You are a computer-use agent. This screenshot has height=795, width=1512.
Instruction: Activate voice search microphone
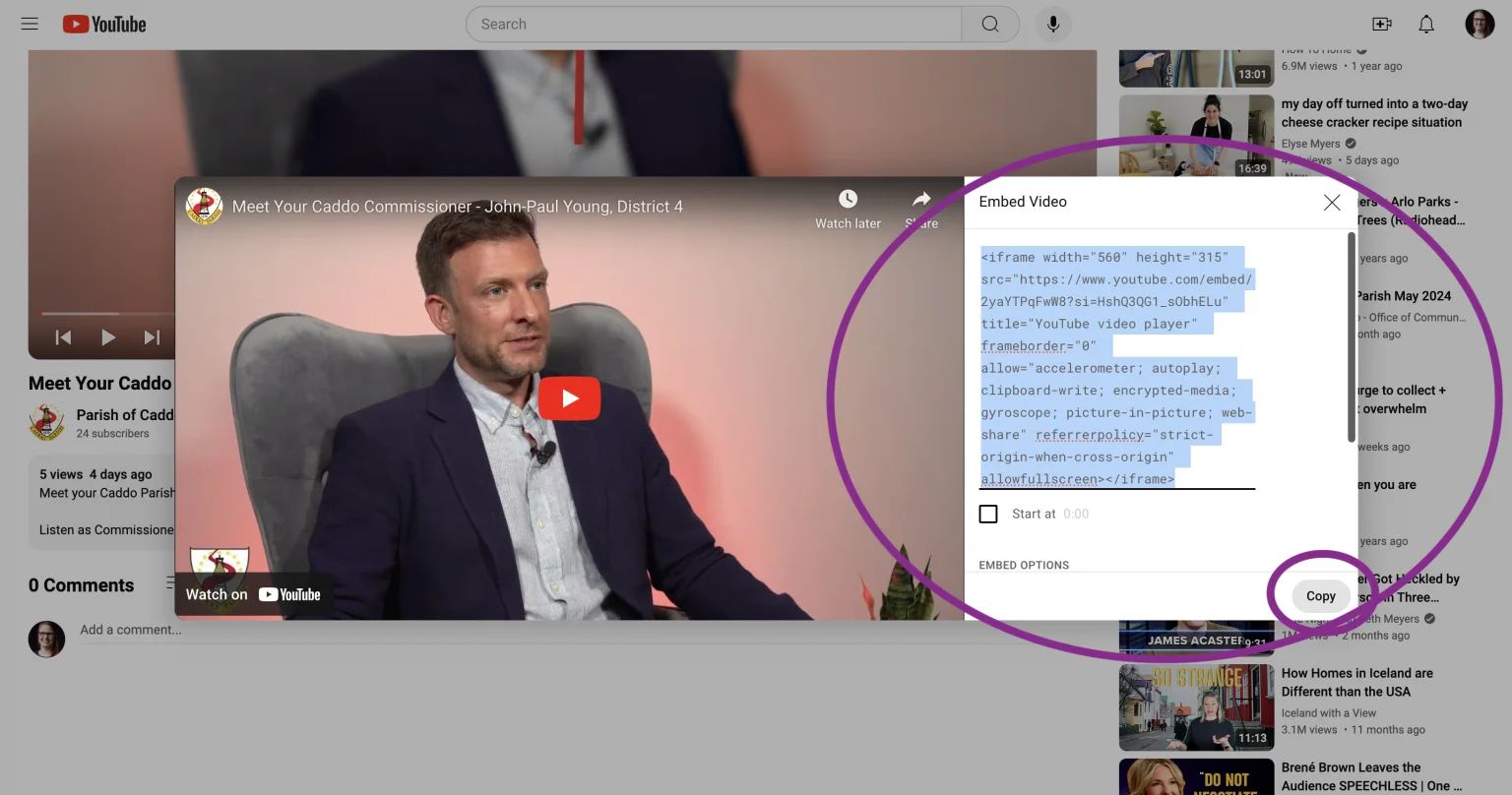[x=1052, y=25]
